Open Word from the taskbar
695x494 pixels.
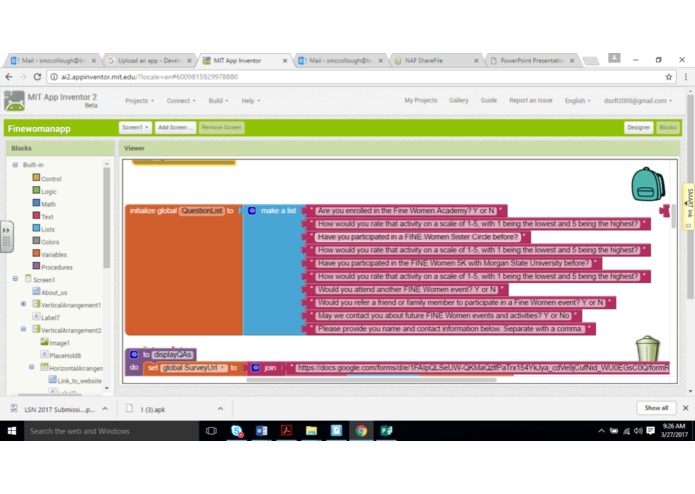[262, 431]
